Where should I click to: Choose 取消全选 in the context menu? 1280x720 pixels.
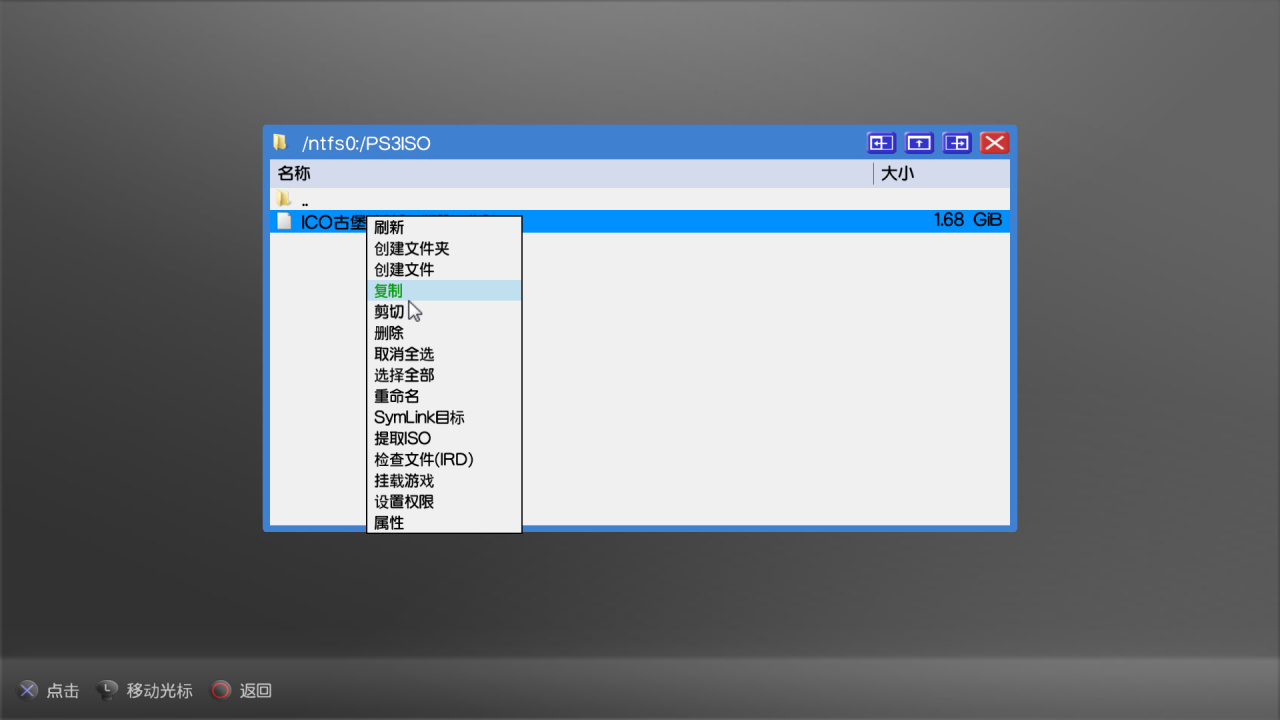point(444,354)
